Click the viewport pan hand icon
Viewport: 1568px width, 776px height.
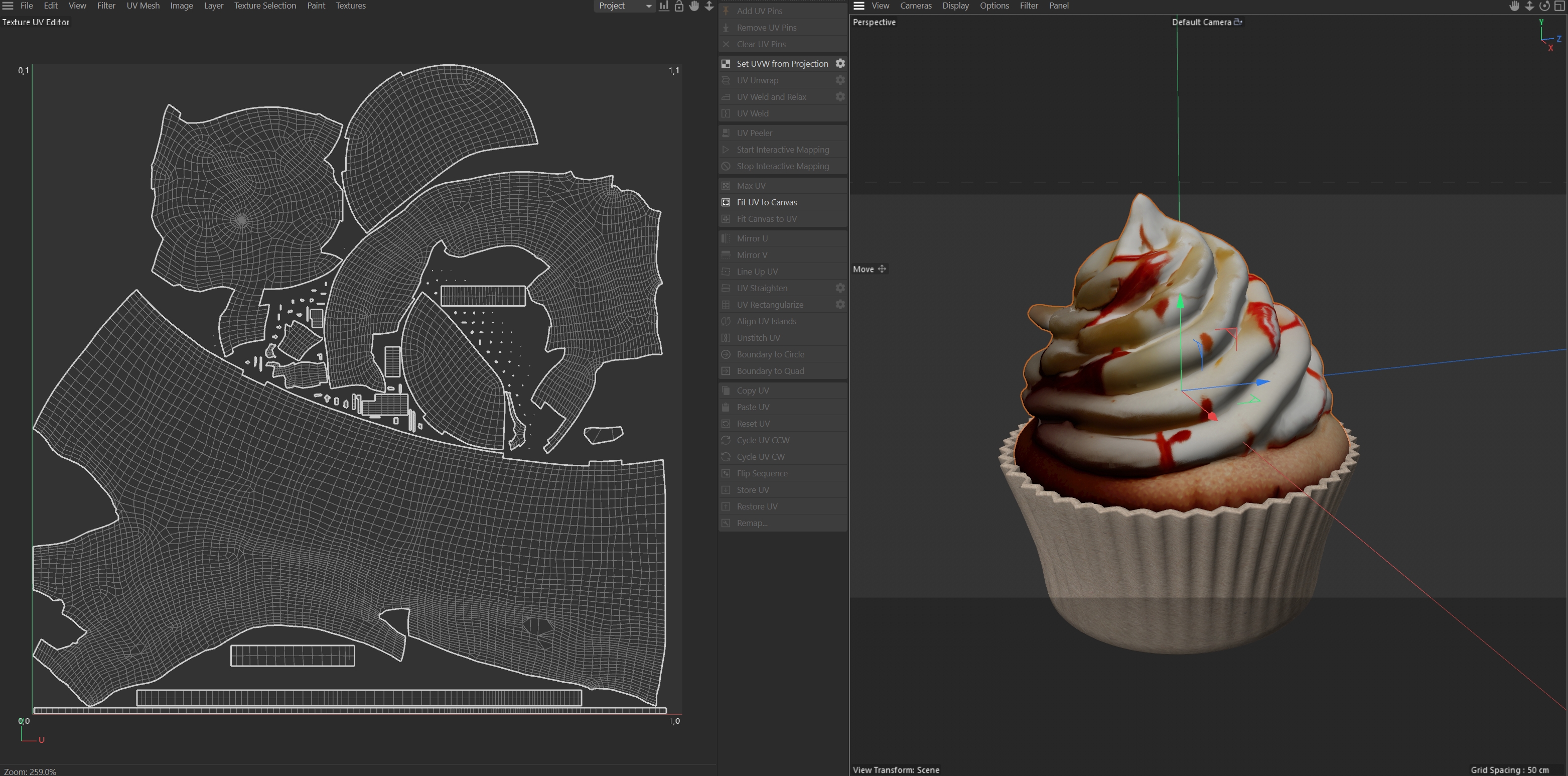1514,6
